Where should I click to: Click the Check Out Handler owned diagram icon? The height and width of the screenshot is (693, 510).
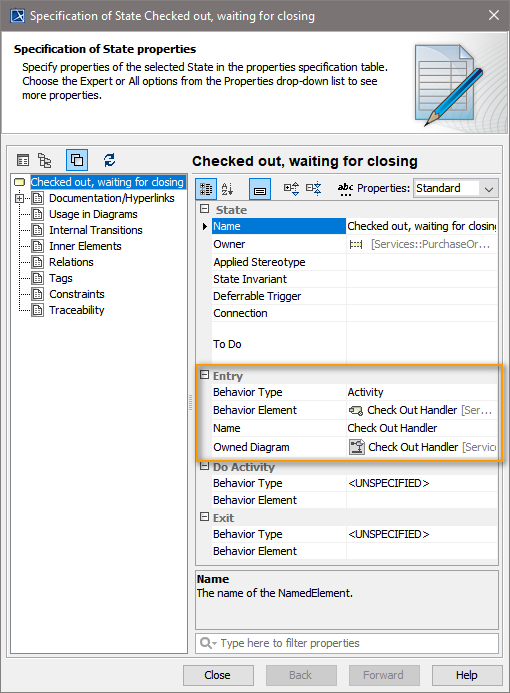(x=357, y=447)
